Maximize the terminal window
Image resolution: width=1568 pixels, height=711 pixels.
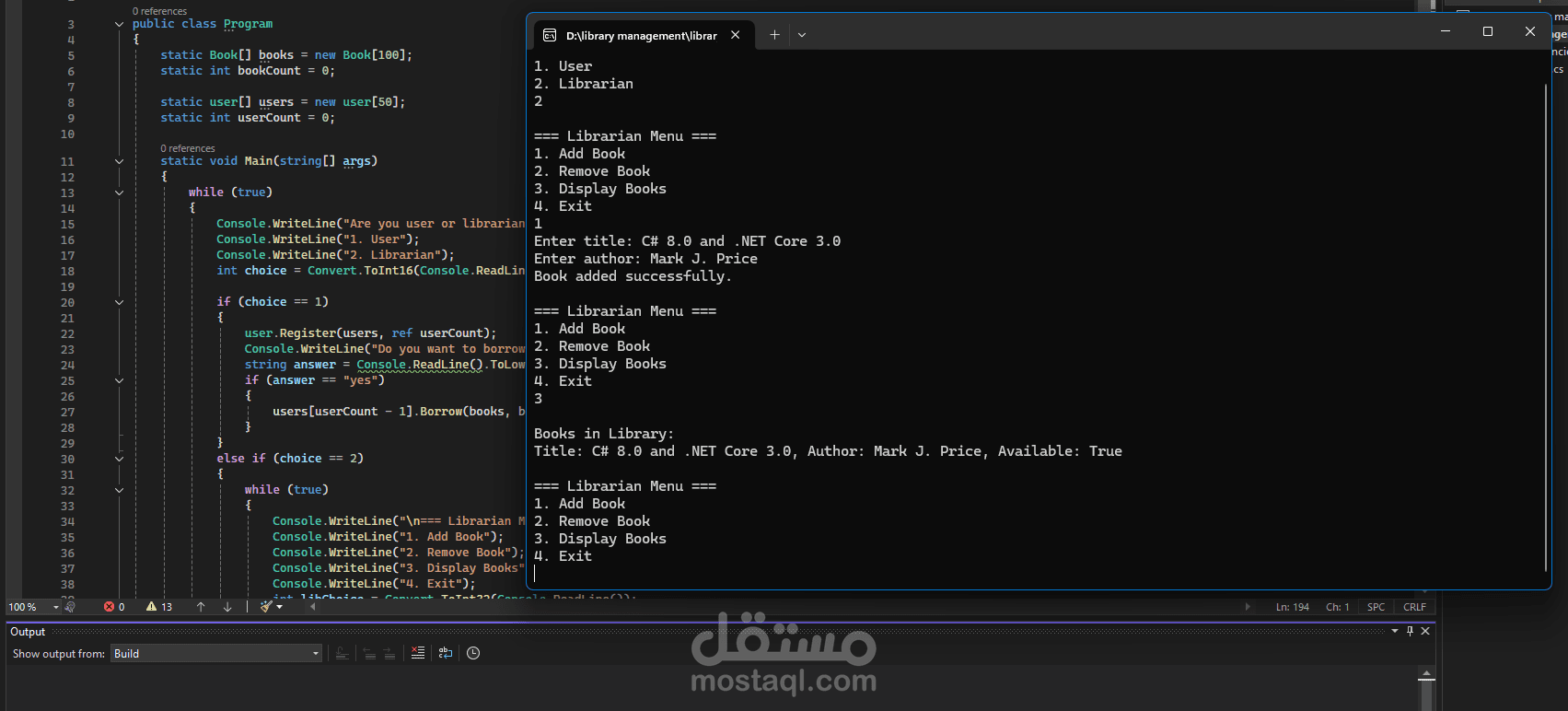click(x=1488, y=31)
